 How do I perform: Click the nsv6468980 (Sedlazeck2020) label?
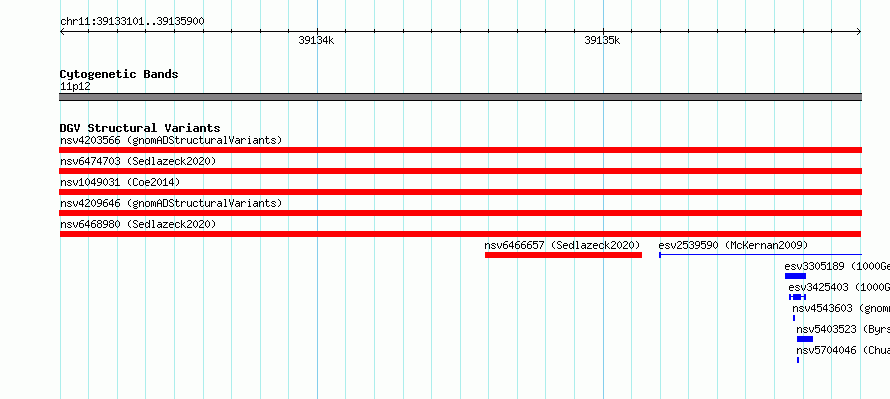pyautogui.click(x=138, y=224)
